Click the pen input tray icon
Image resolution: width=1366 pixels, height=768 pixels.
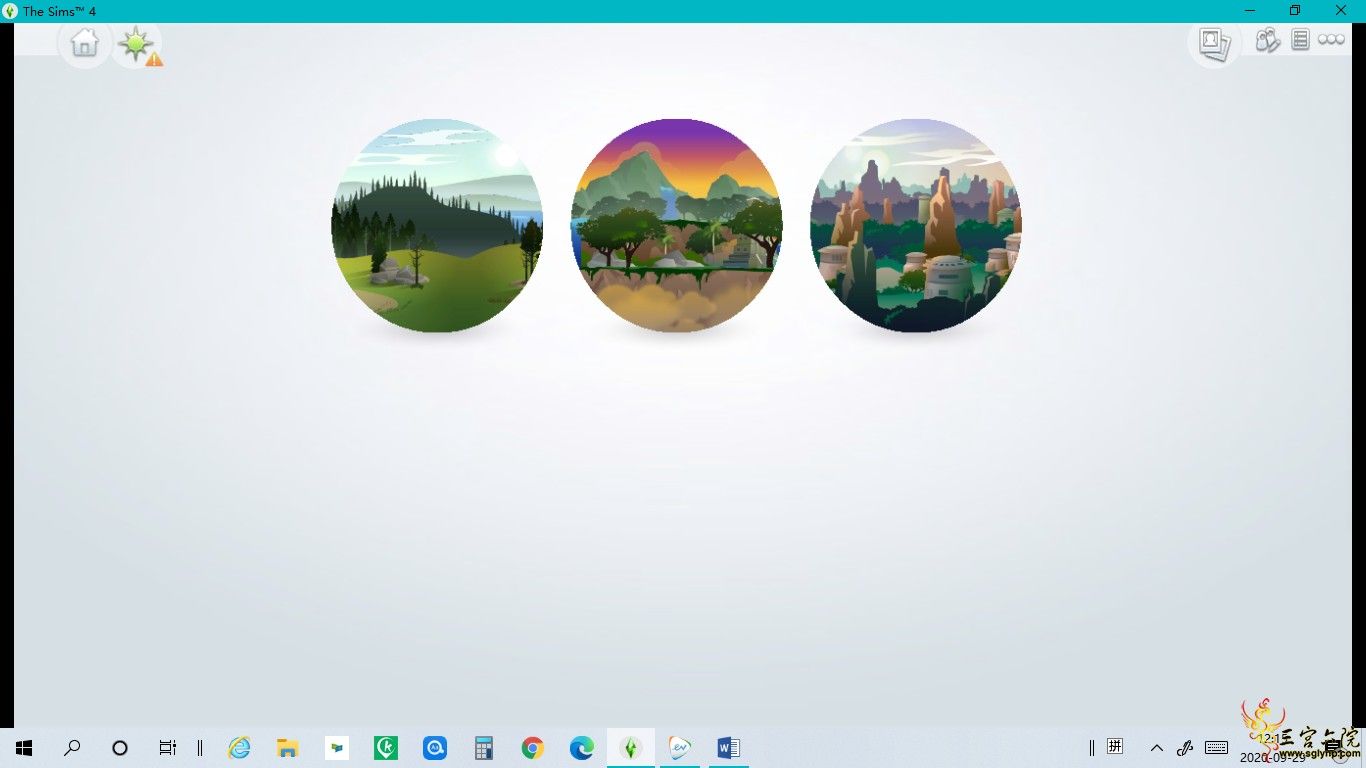coord(1186,747)
